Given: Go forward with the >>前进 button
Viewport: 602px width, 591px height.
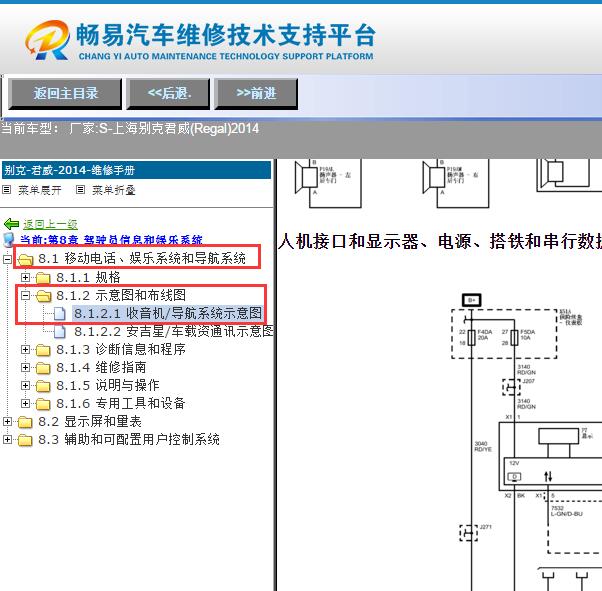Looking at the screenshot, I should (256, 94).
